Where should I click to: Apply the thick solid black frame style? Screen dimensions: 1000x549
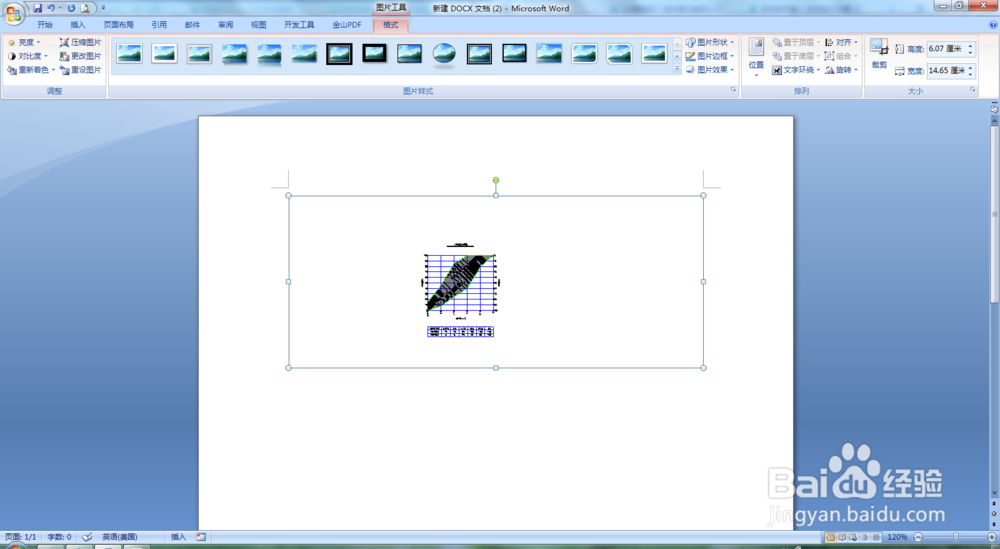[x=374, y=54]
